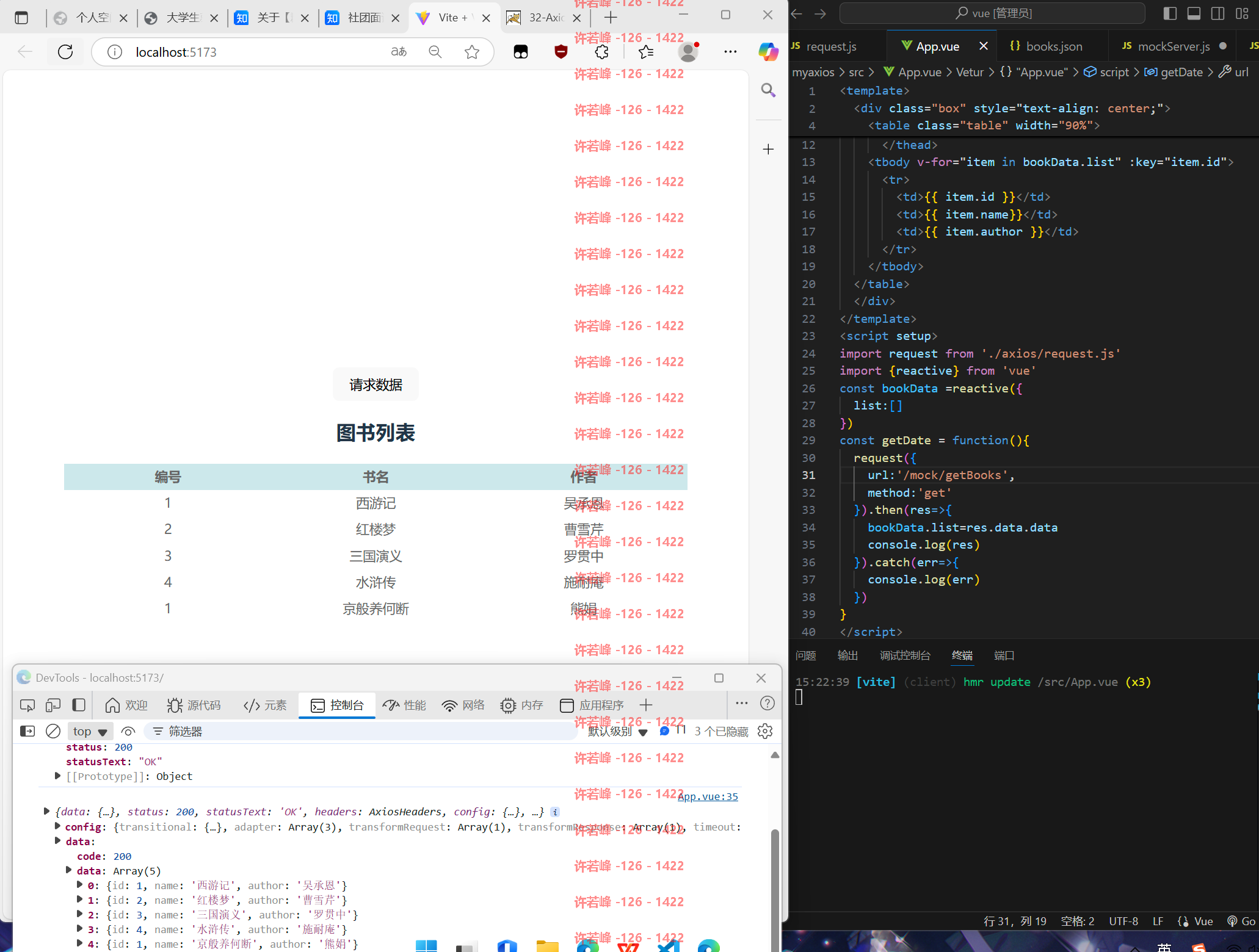This screenshot has width=1259, height=952.
Task: Open the translate / read aloud icon
Action: click(x=399, y=52)
